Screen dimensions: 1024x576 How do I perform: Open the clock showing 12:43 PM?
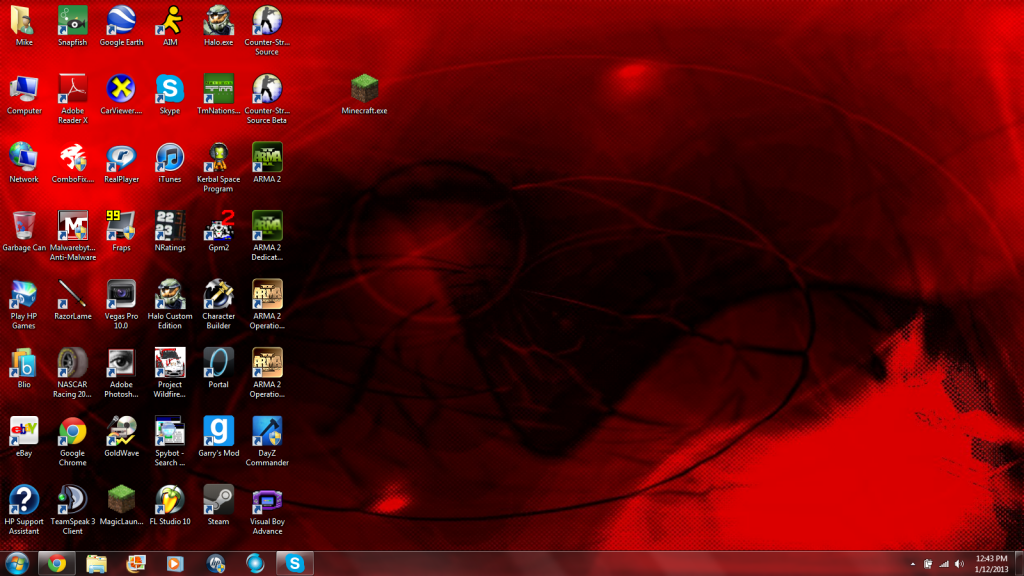(x=991, y=564)
